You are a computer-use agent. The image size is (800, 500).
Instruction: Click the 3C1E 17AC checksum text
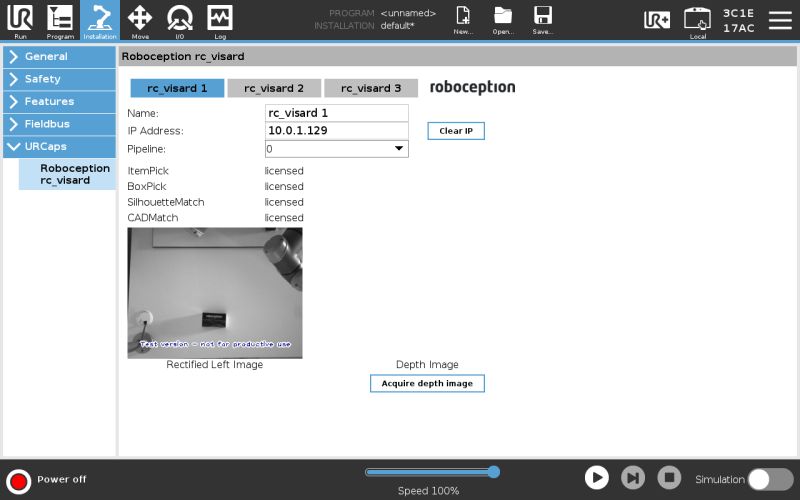pyautogui.click(x=738, y=20)
